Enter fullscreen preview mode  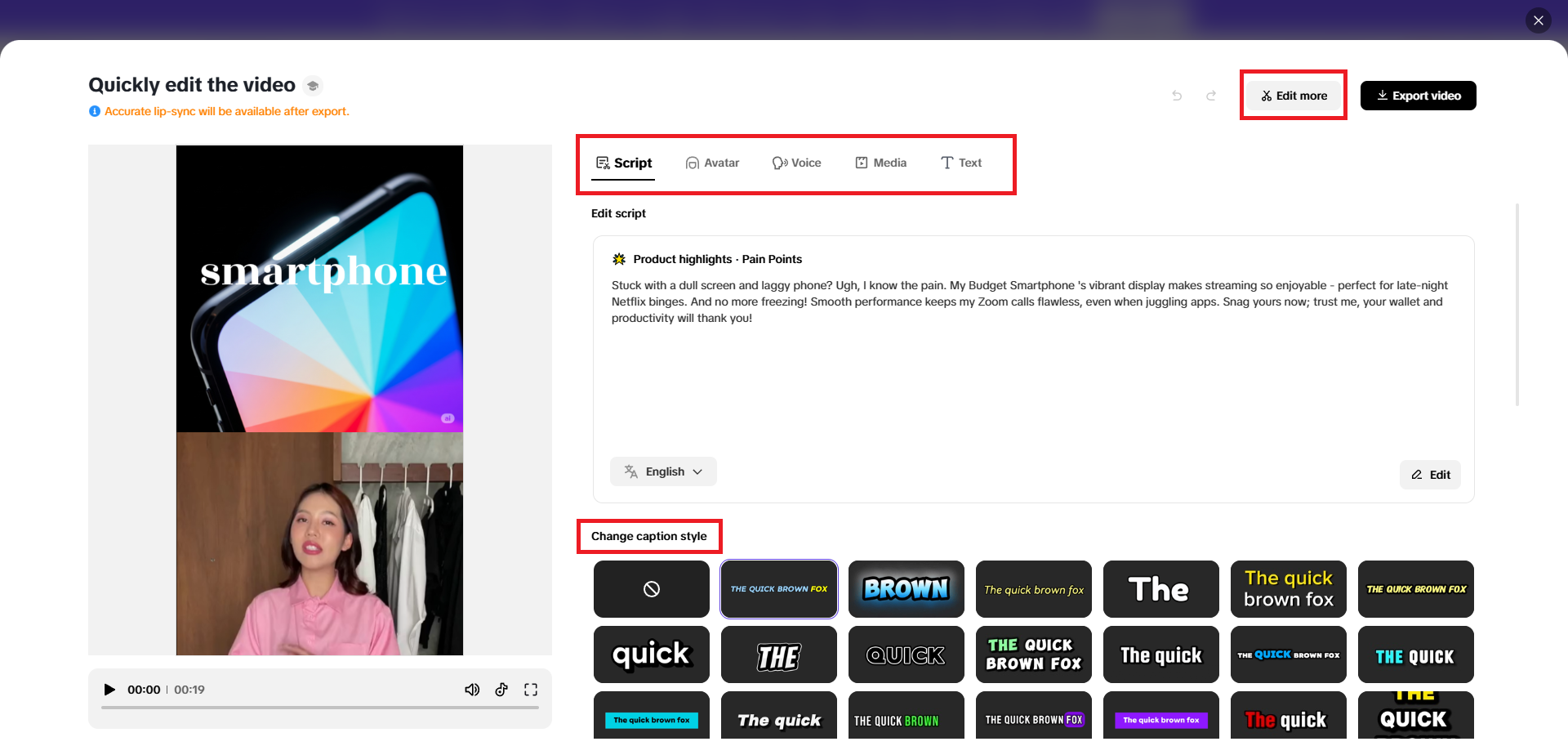coord(531,690)
